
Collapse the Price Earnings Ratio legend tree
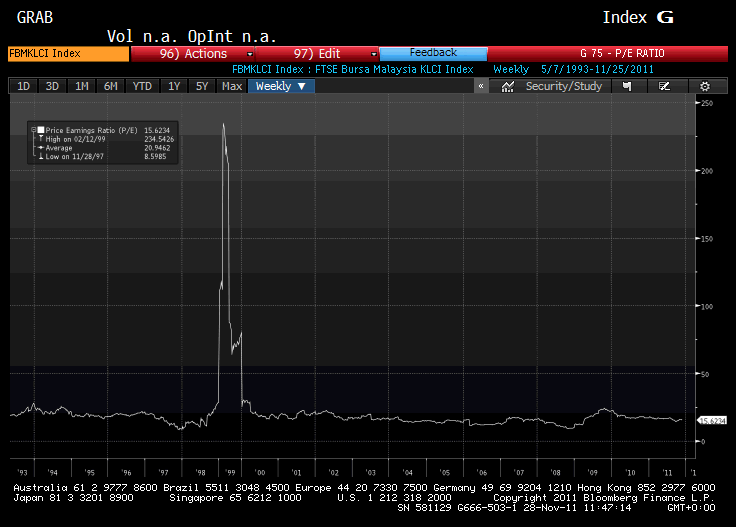point(34,130)
